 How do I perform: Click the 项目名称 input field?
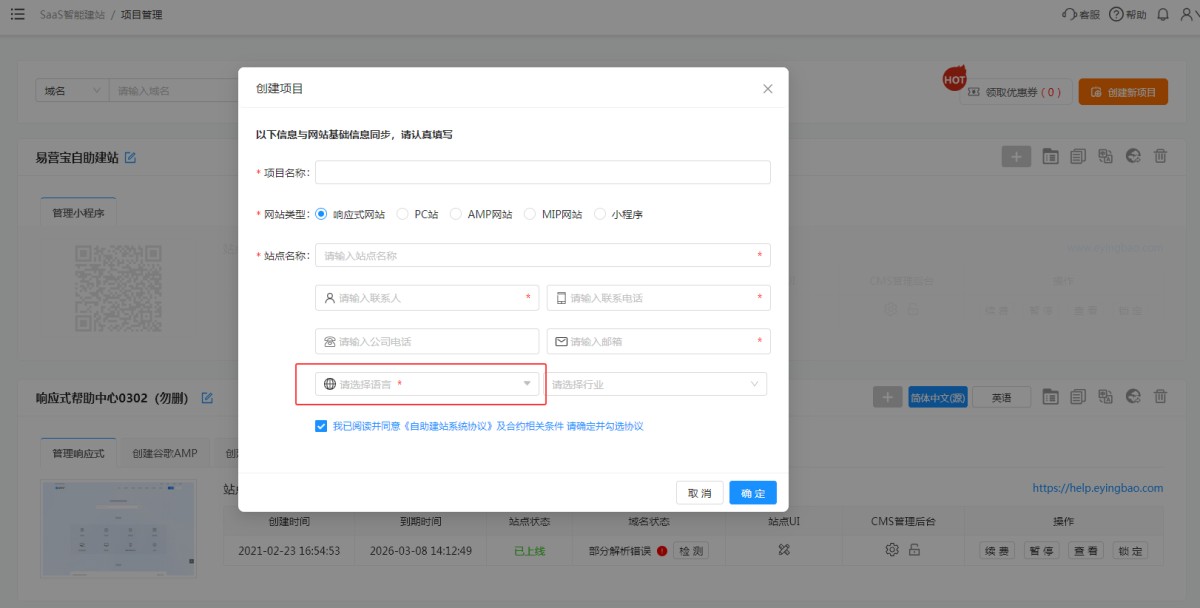[542, 172]
